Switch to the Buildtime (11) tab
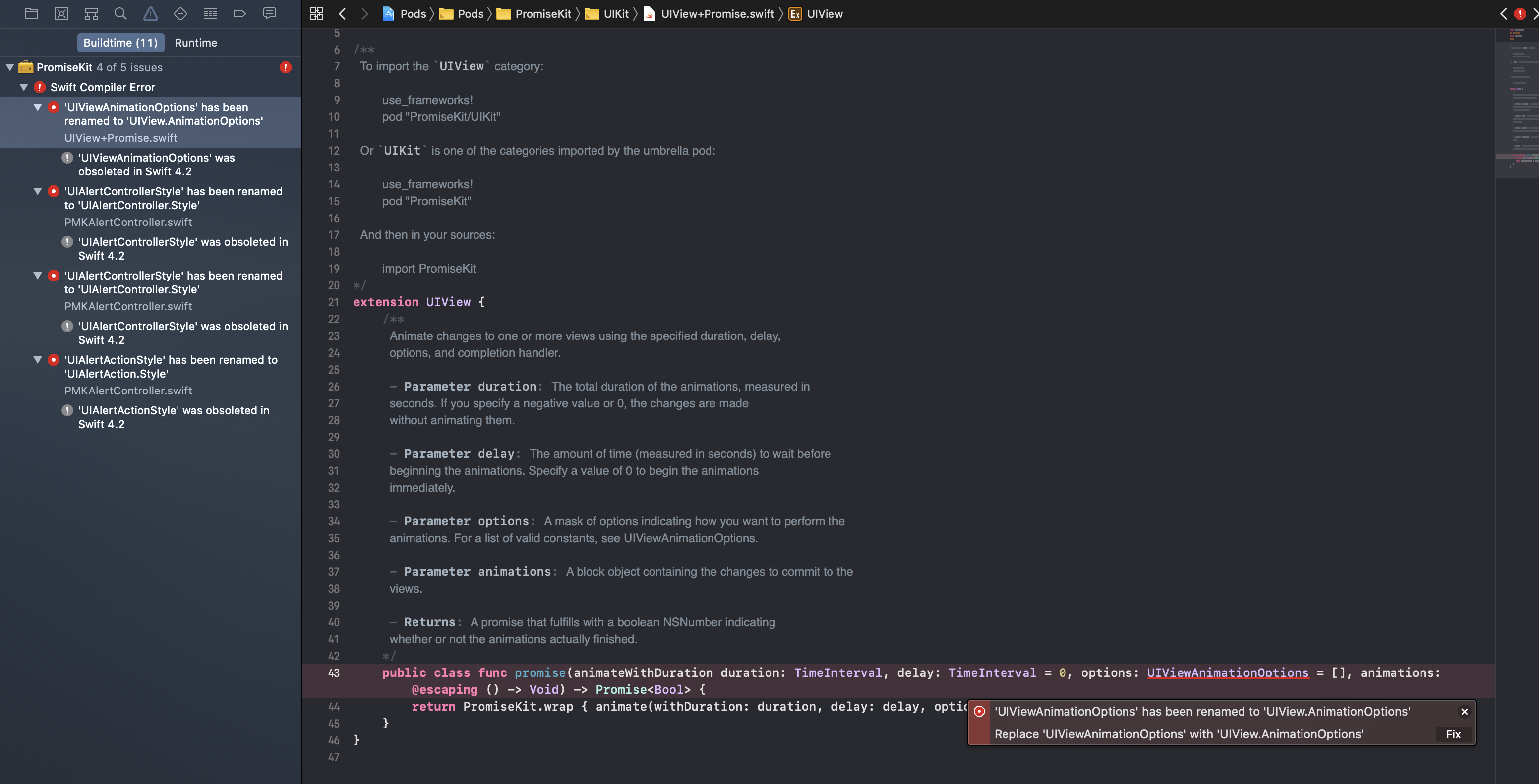1539x784 pixels. 120,43
